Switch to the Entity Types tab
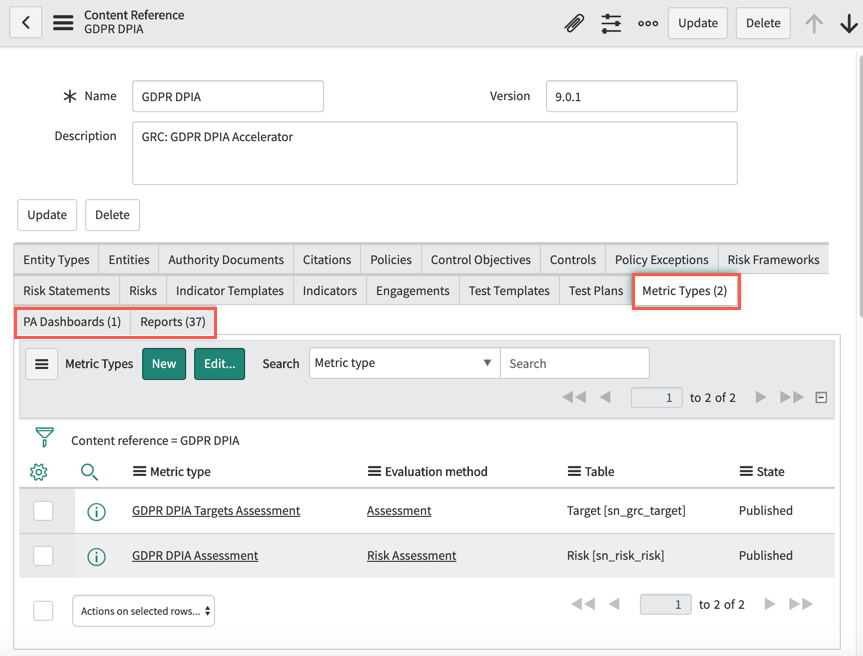The image size is (863, 656). (56, 260)
